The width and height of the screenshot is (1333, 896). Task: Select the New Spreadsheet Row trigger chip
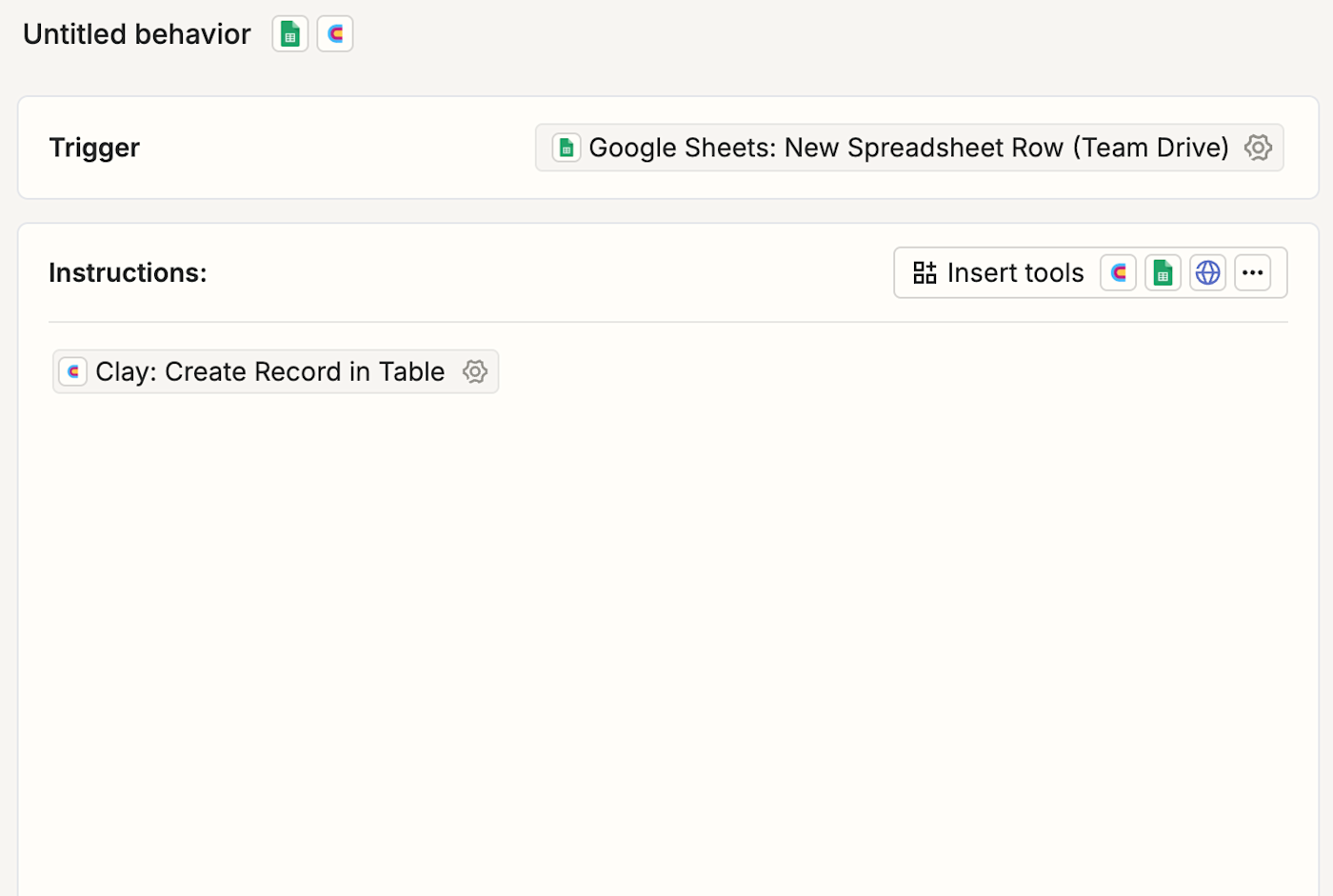(x=907, y=148)
